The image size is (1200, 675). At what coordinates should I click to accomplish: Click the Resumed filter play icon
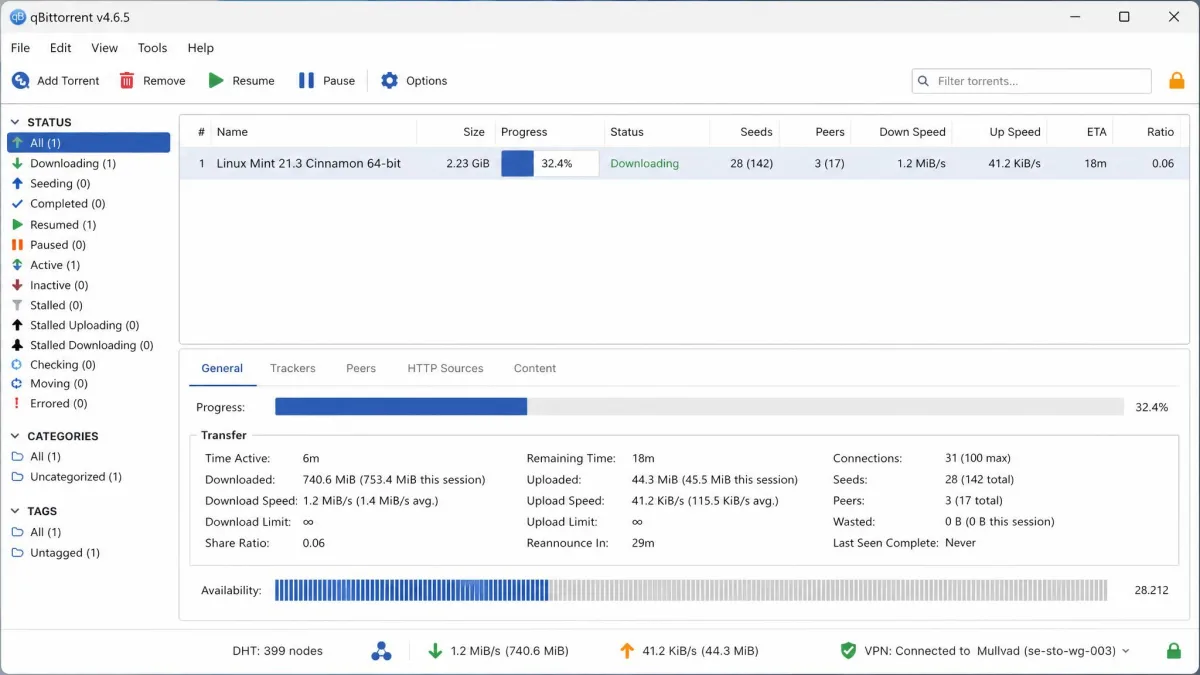click(x=17, y=225)
